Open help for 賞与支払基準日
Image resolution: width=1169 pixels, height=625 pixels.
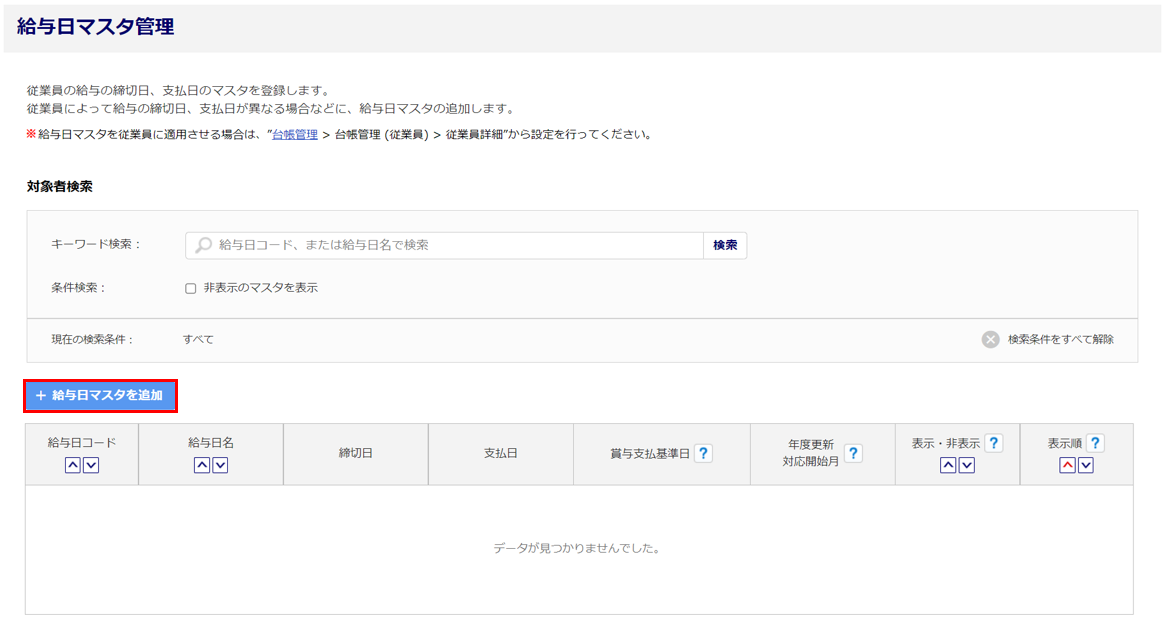click(x=703, y=454)
